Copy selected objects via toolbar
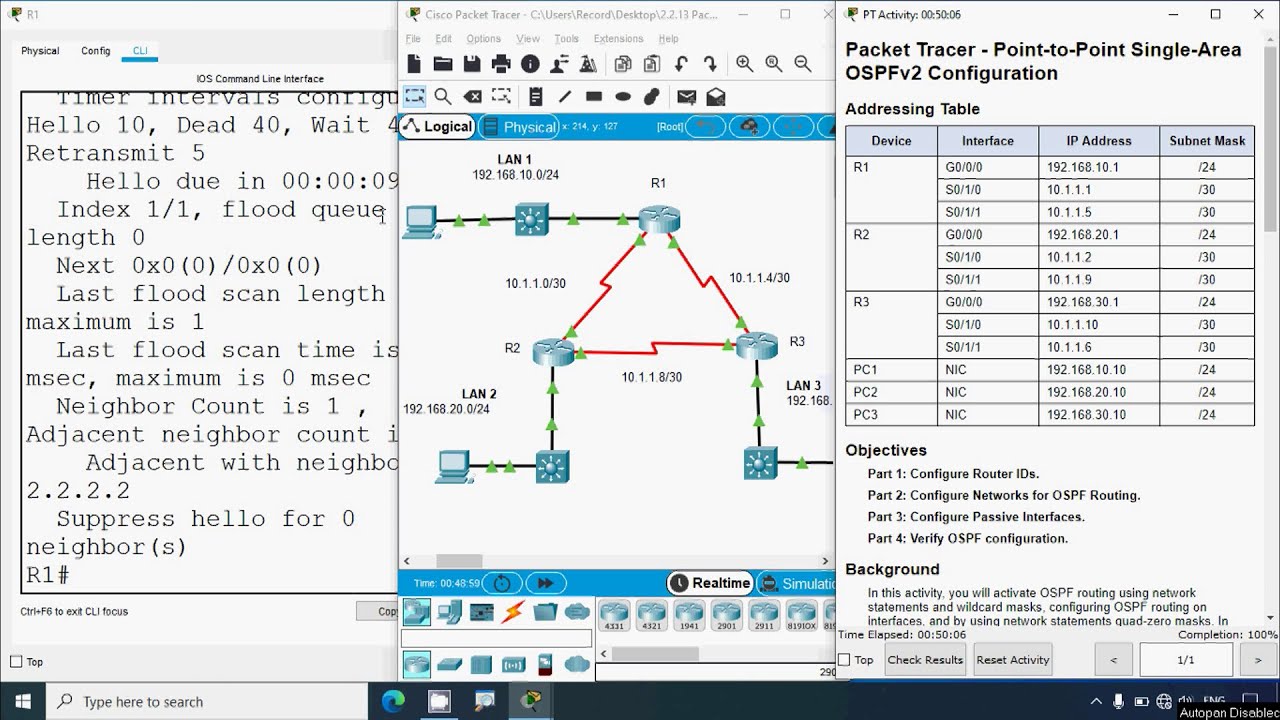 (623, 64)
